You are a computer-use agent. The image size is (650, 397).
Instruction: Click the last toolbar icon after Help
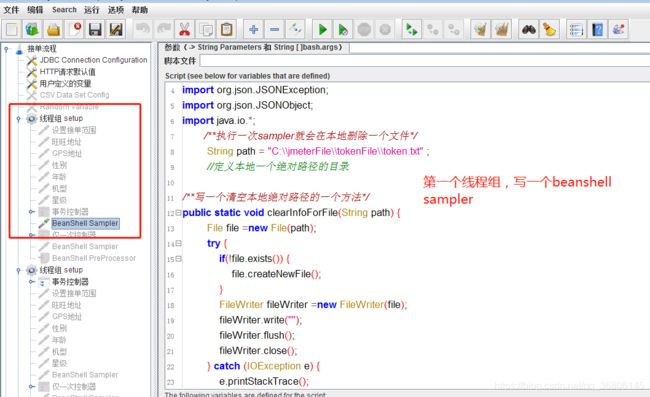618,29
